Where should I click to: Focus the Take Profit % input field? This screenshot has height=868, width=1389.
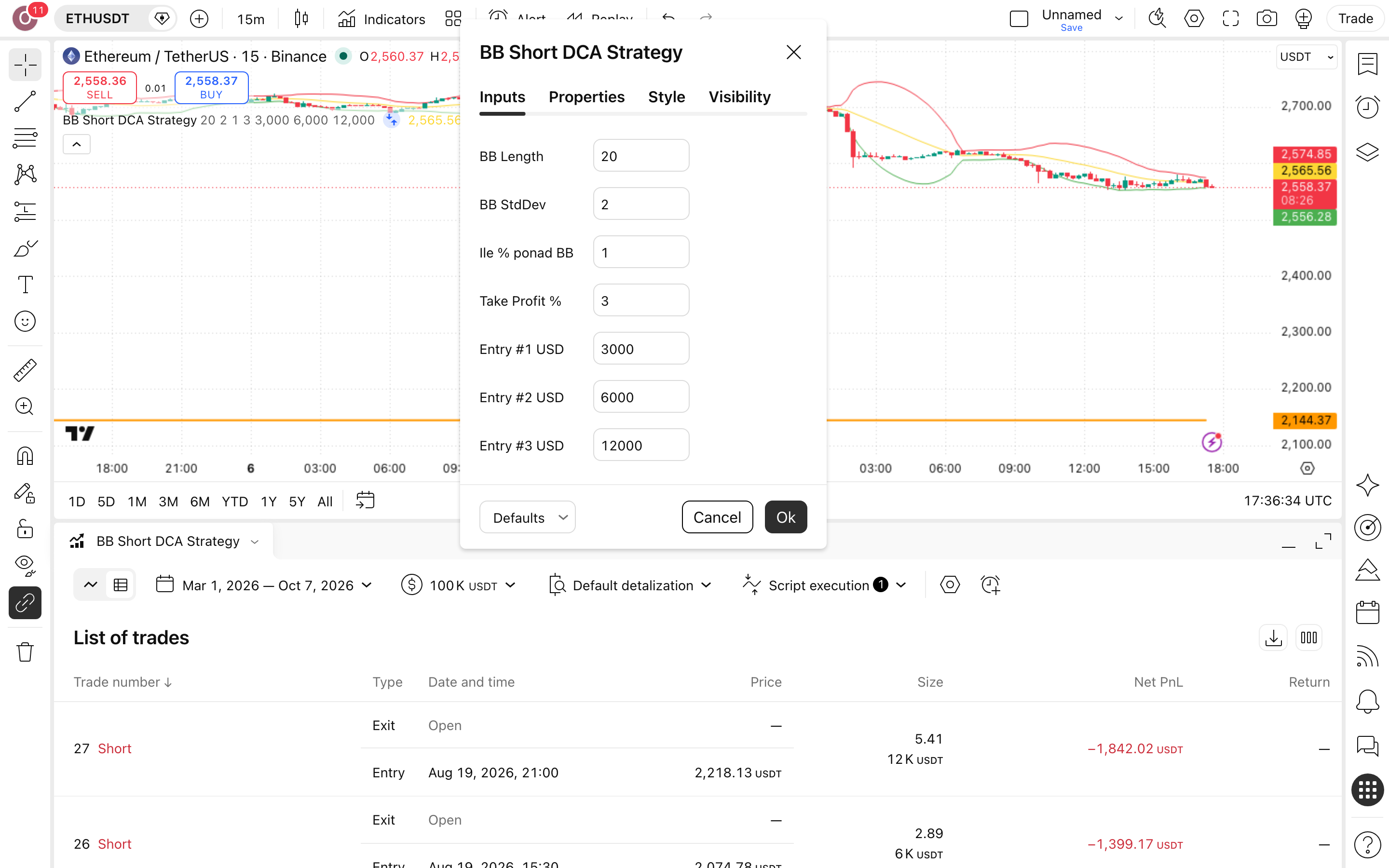click(641, 300)
